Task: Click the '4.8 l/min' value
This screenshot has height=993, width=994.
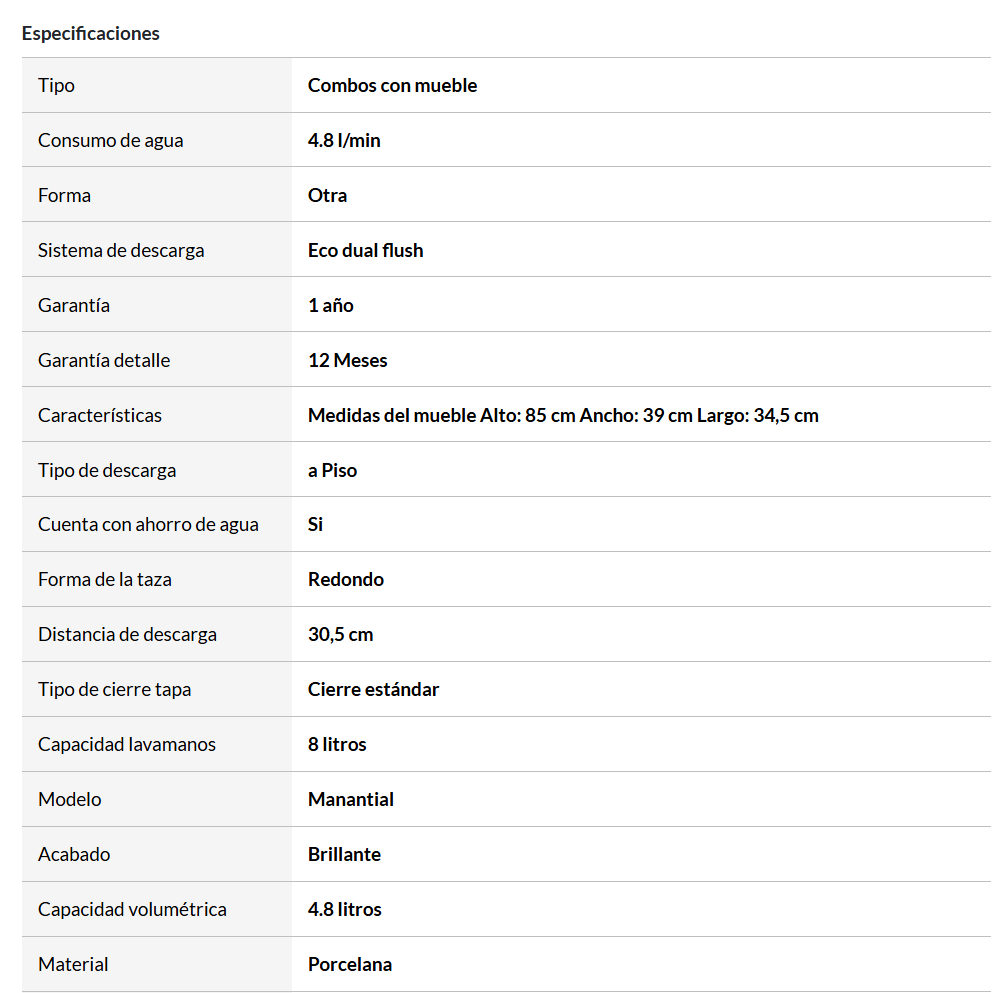Action: (x=344, y=140)
